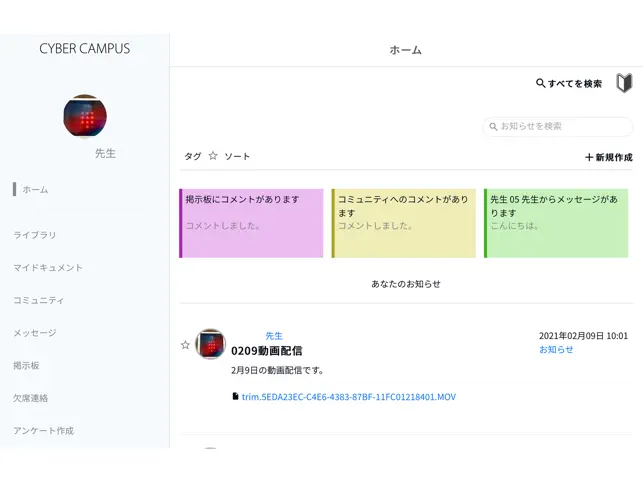Click the CYBER CAMPUS logo text
643x482 pixels.
pyautogui.click(x=85, y=49)
